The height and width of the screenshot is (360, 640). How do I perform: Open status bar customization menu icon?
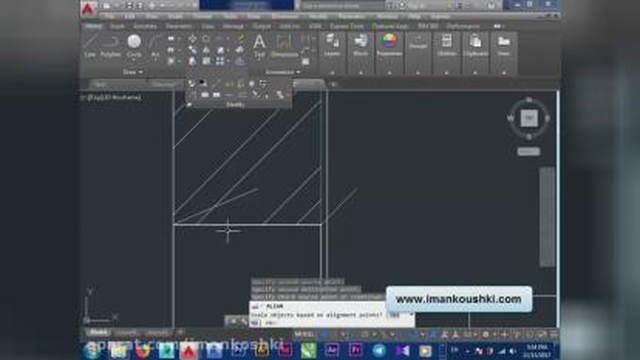(554, 334)
